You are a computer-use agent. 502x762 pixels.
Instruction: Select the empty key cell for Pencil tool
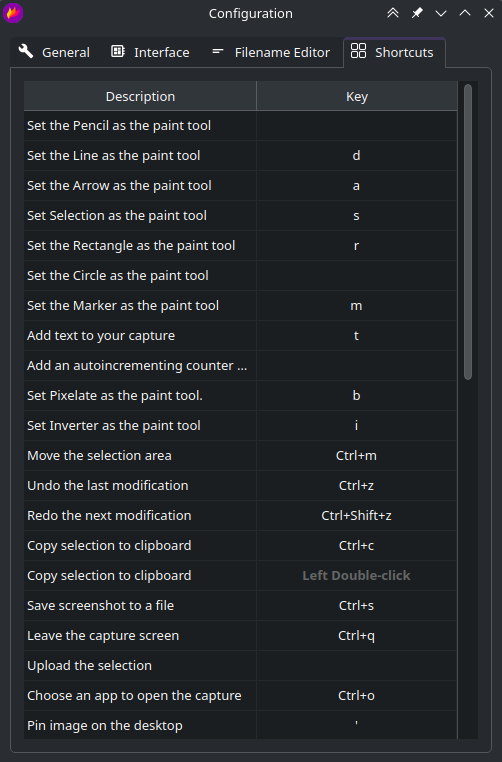(357, 126)
